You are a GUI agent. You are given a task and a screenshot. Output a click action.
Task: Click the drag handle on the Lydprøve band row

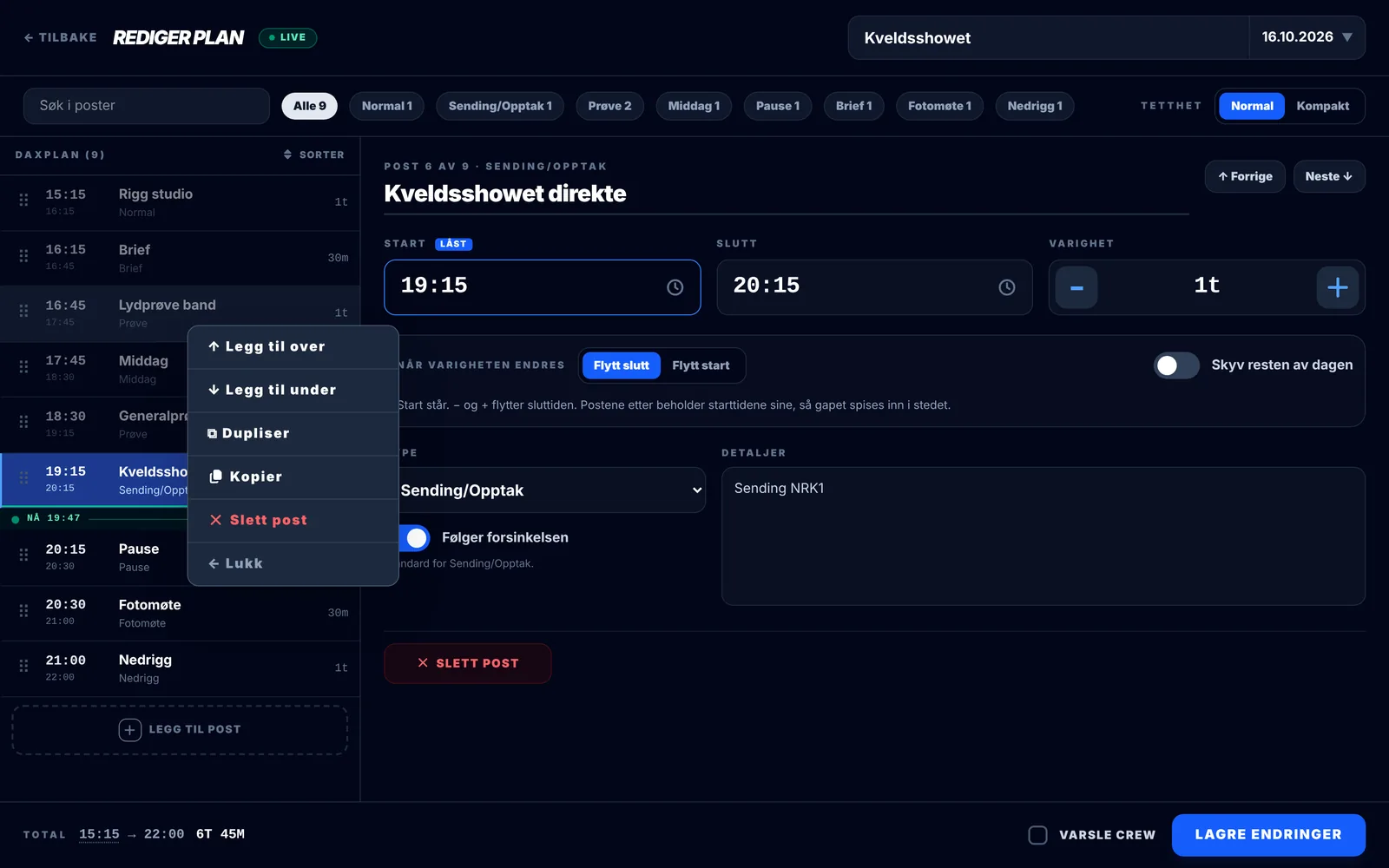23,312
